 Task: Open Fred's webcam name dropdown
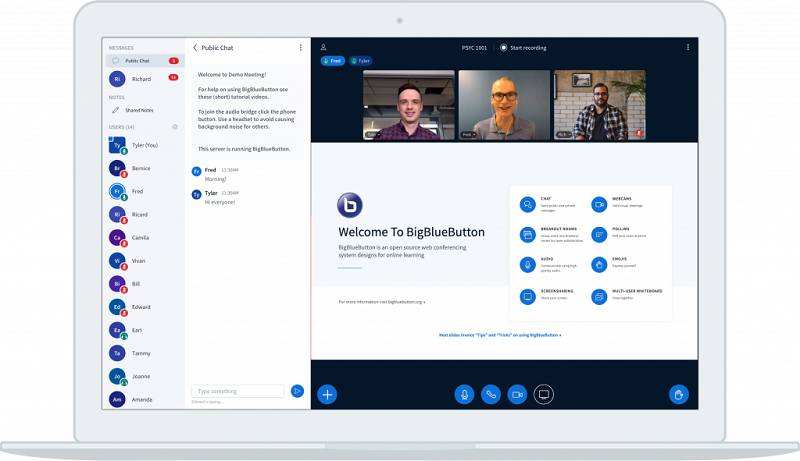point(469,135)
